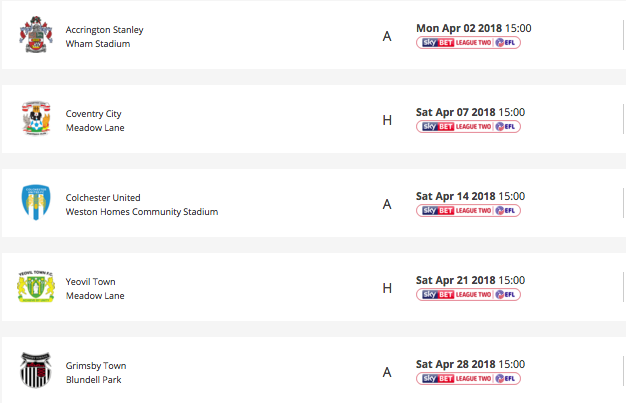Click Sky Bet League Two badge for Accrington fixture
The height and width of the screenshot is (403, 626).
point(468,43)
